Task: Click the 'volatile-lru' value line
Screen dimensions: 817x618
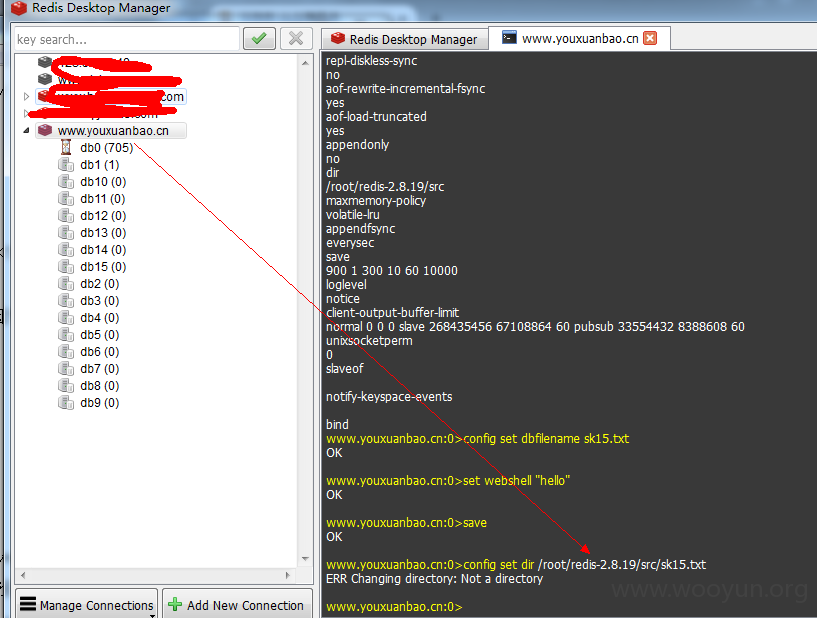Action: (353, 215)
